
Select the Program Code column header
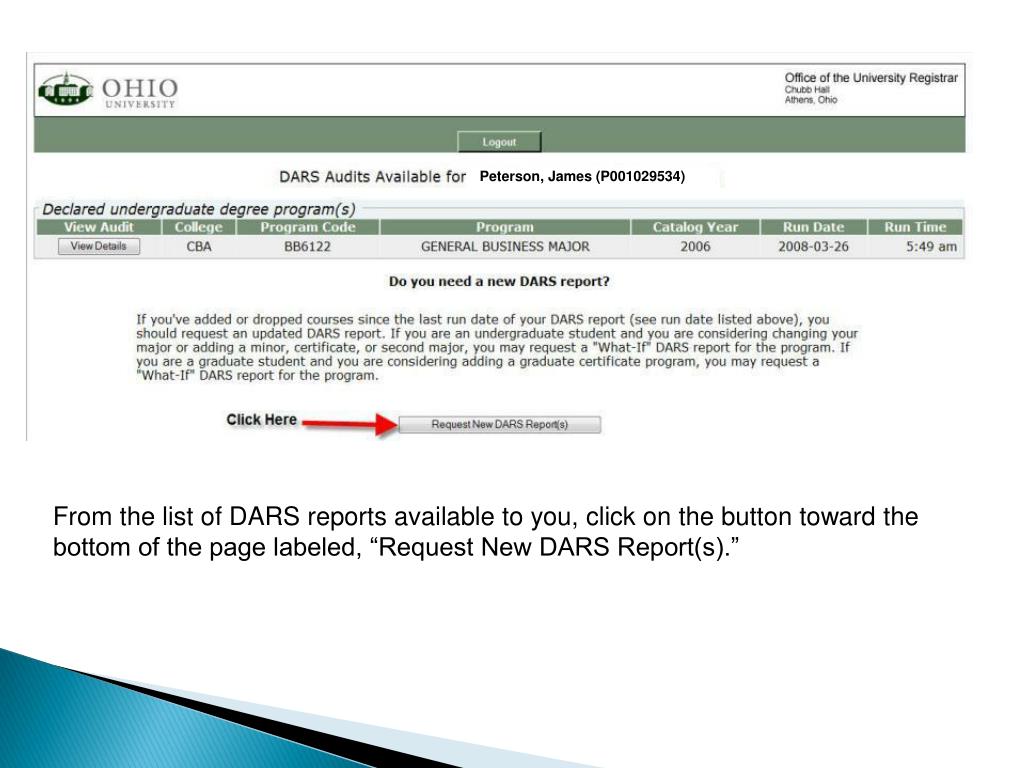click(308, 227)
